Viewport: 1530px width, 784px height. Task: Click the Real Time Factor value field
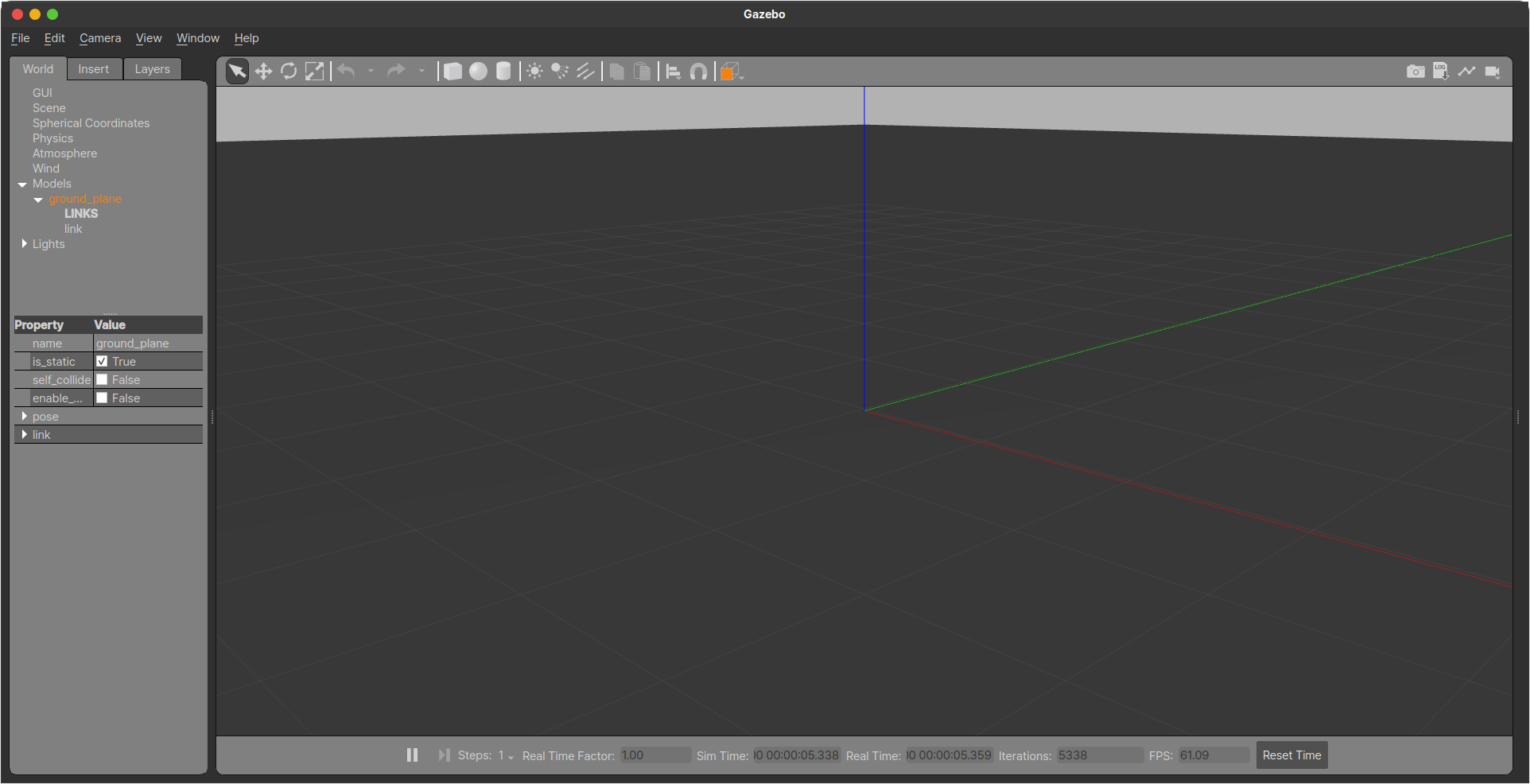click(x=655, y=755)
